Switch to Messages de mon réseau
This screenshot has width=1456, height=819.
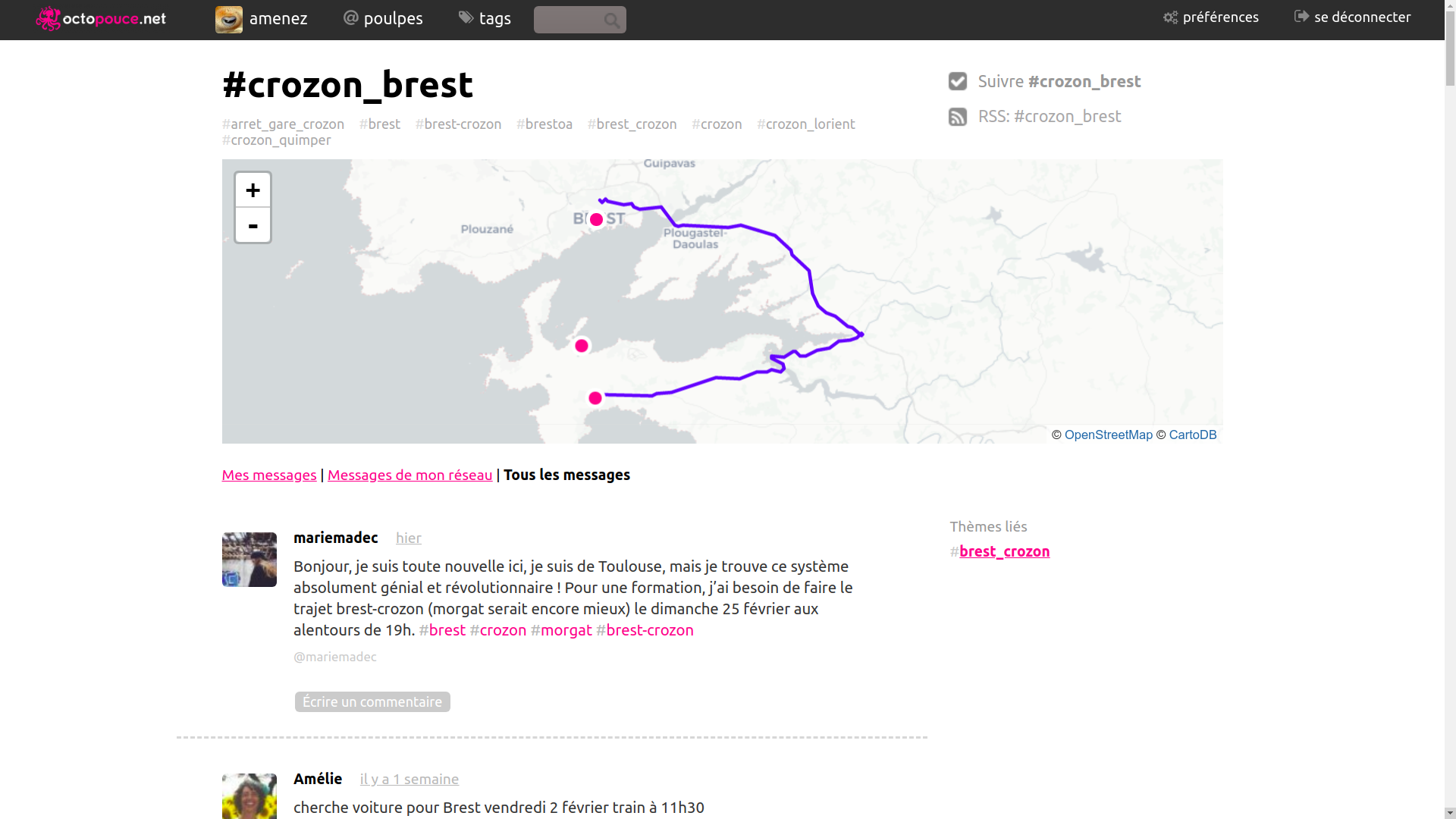click(409, 475)
